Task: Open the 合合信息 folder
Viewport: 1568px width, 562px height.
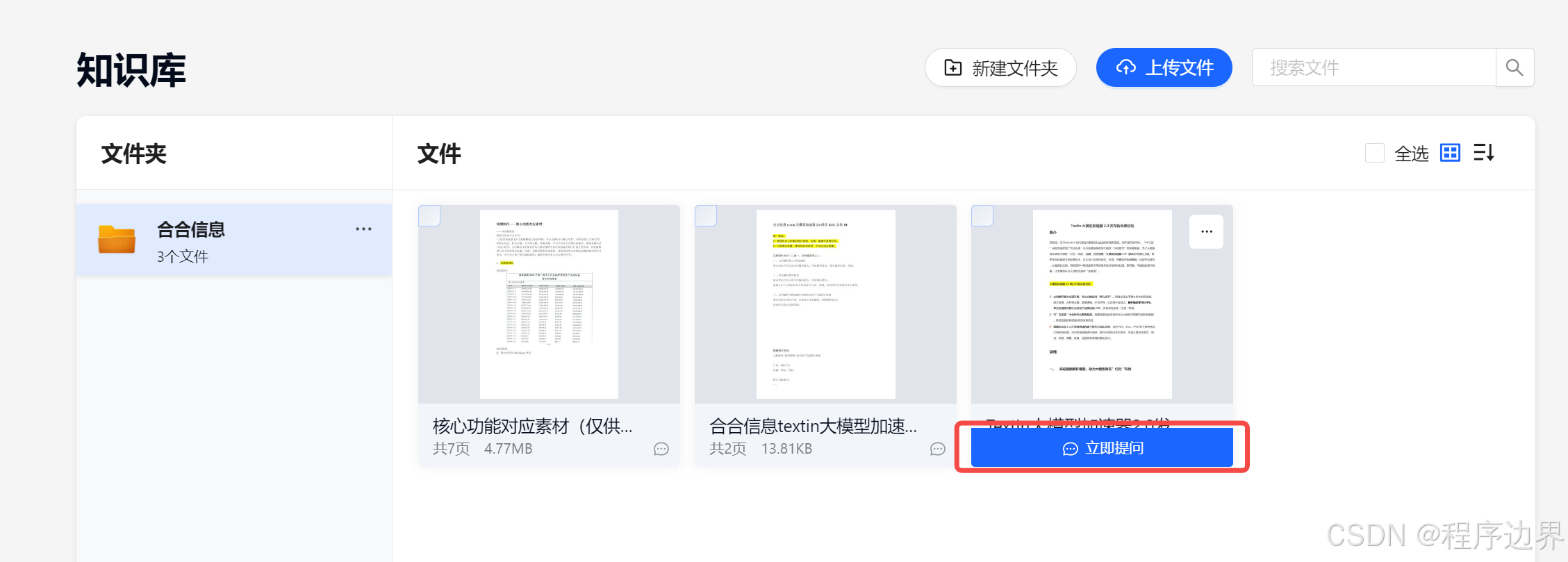Action: pyautogui.click(x=233, y=240)
